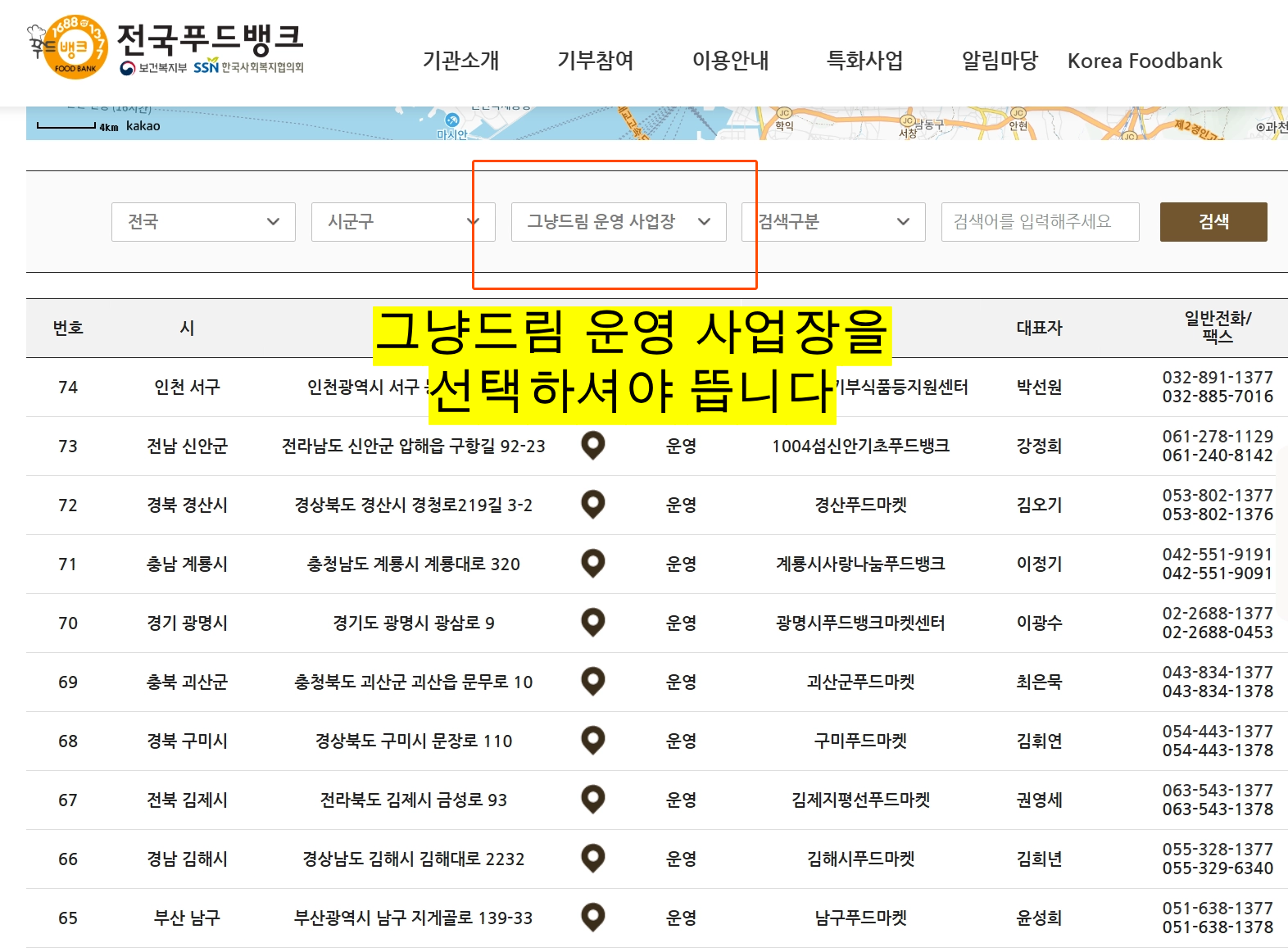Click facility name 김제지평선푸드마켓

(860, 800)
